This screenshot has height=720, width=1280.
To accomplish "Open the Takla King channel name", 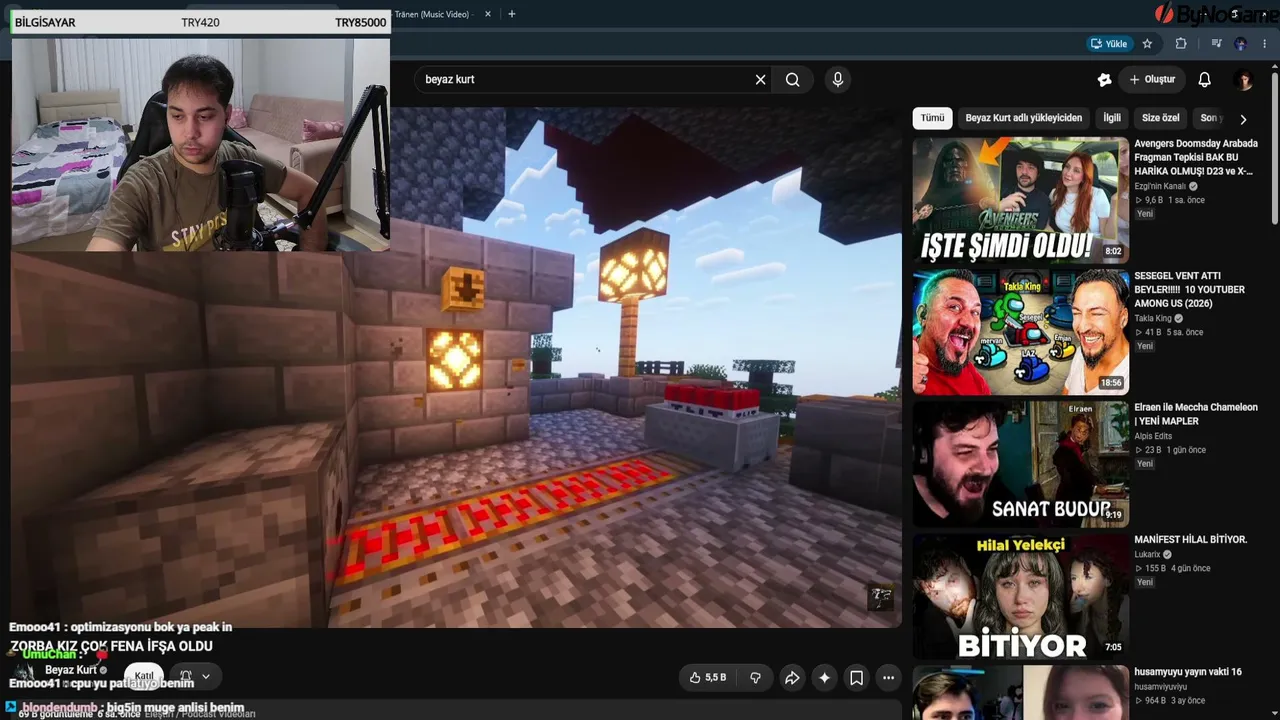I will click(1153, 318).
